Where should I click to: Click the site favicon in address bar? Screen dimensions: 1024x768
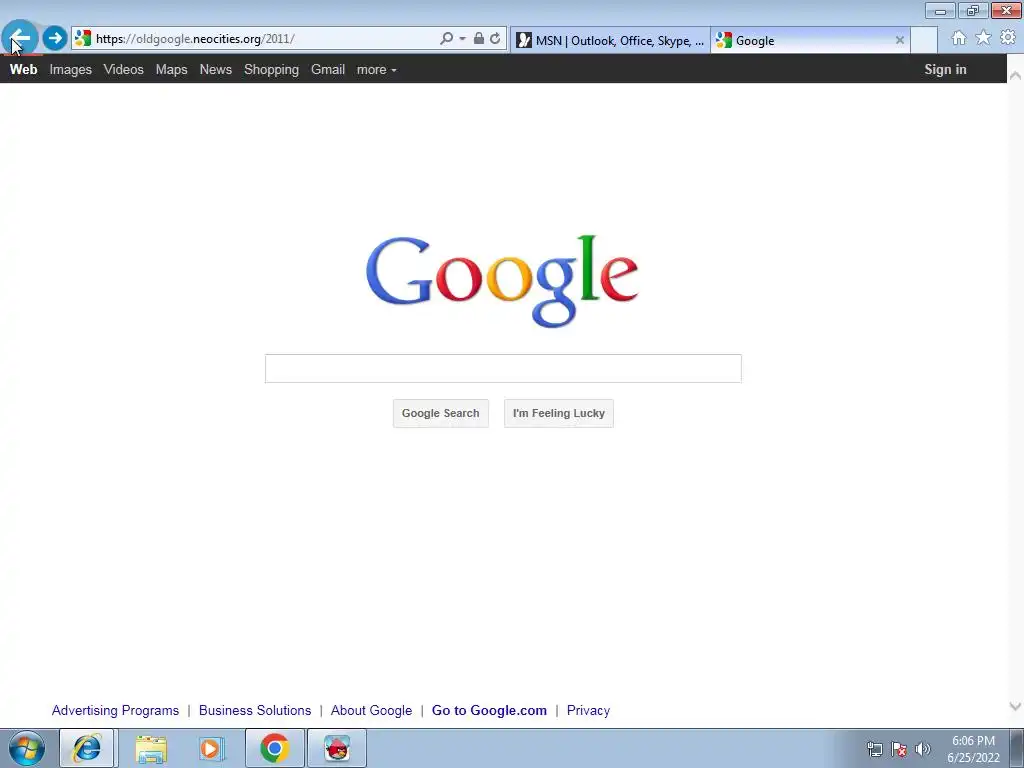pyautogui.click(x=82, y=38)
